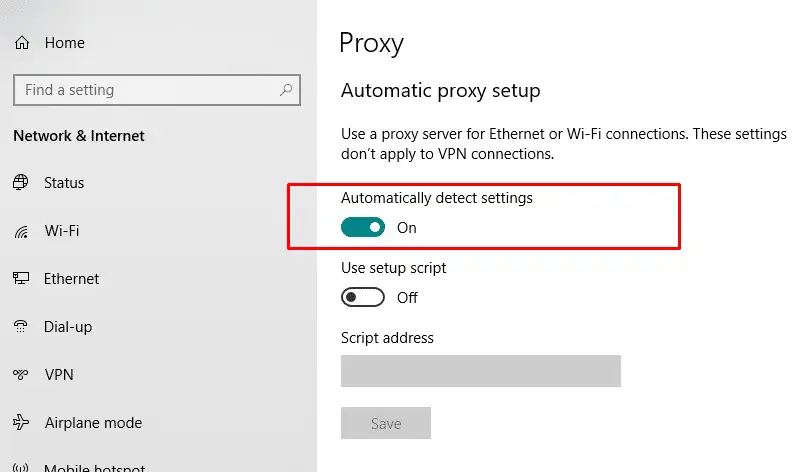The image size is (810, 472).
Task: Click the Dial-up phone icon
Action: [x=21, y=326]
